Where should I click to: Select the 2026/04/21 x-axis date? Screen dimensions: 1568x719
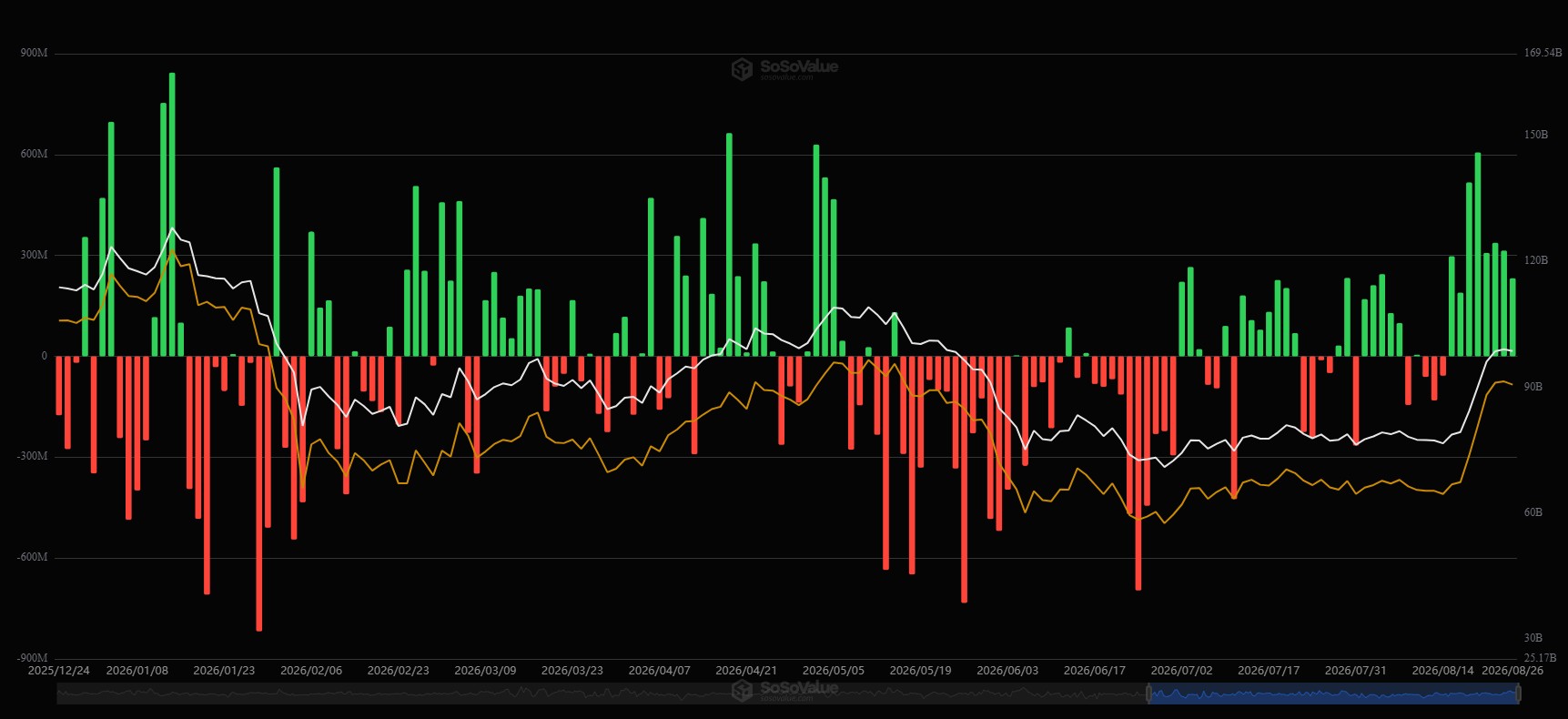point(746,671)
